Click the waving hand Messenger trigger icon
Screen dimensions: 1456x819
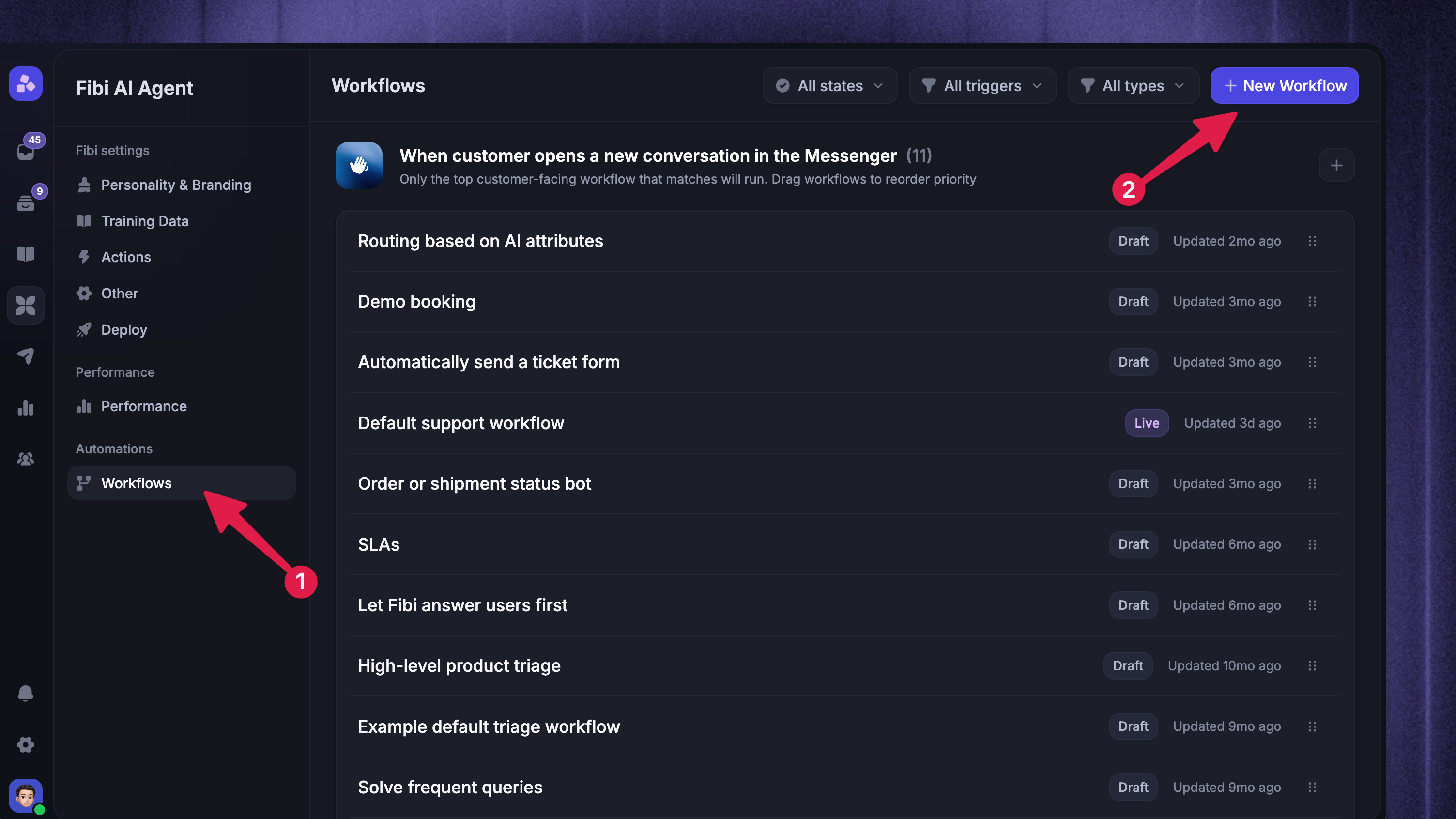coord(359,165)
